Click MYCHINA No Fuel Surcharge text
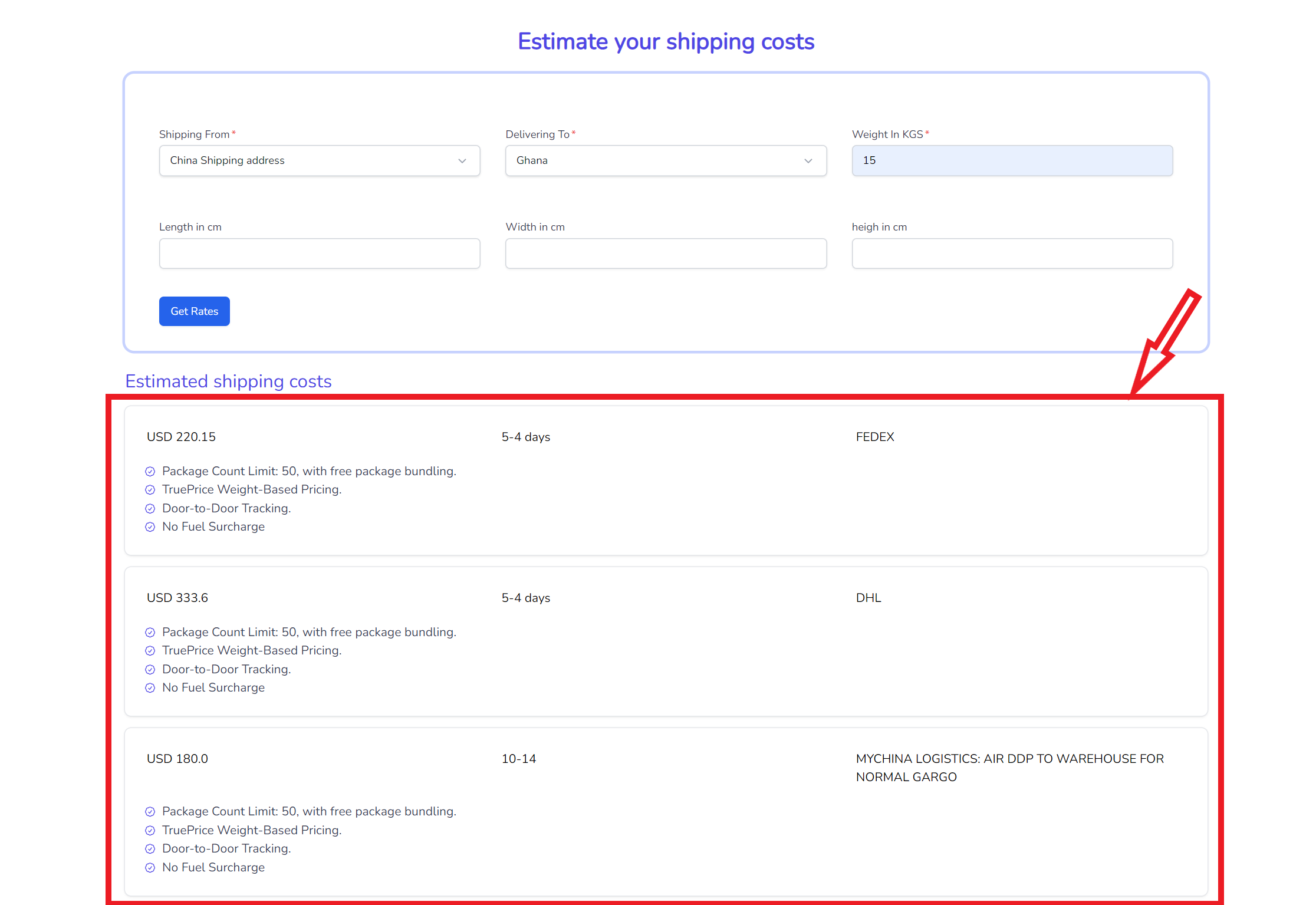Image resolution: width=1316 pixels, height=905 pixels. (213, 867)
